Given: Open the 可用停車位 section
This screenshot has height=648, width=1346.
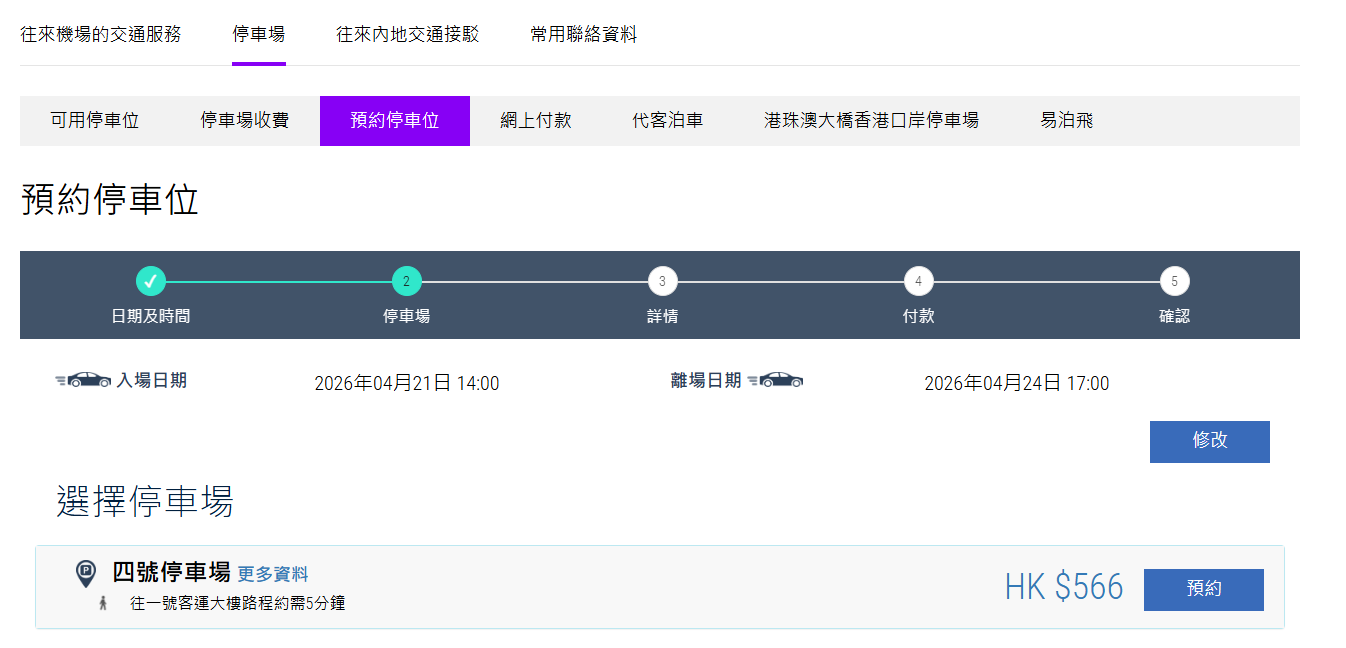Looking at the screenshot, I should (94, 120).
